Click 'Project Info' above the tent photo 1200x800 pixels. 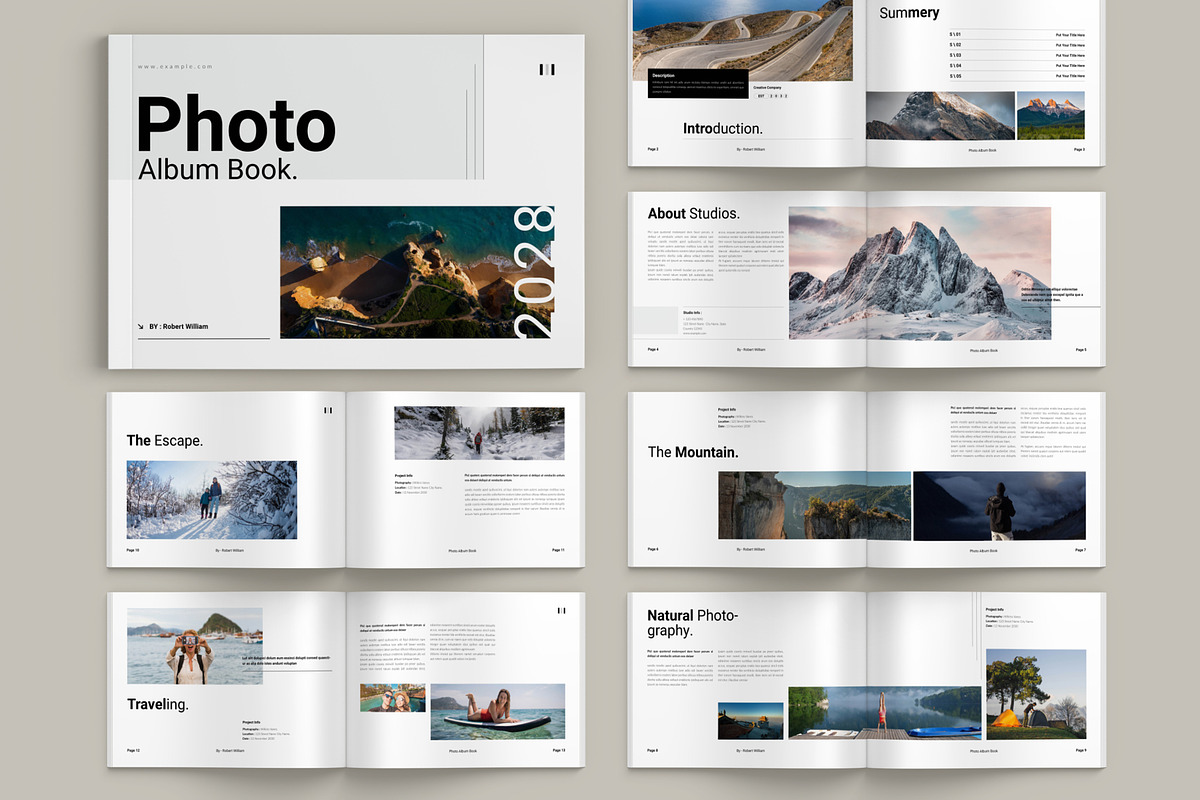coord(995,610)
